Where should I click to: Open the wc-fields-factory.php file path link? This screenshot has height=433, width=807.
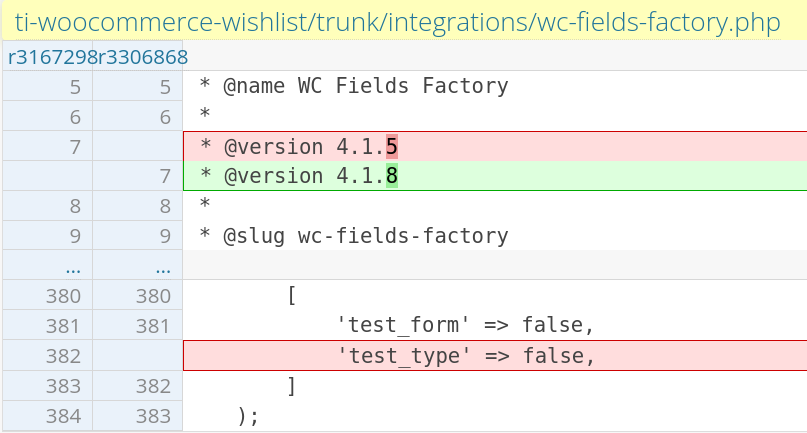397,23
